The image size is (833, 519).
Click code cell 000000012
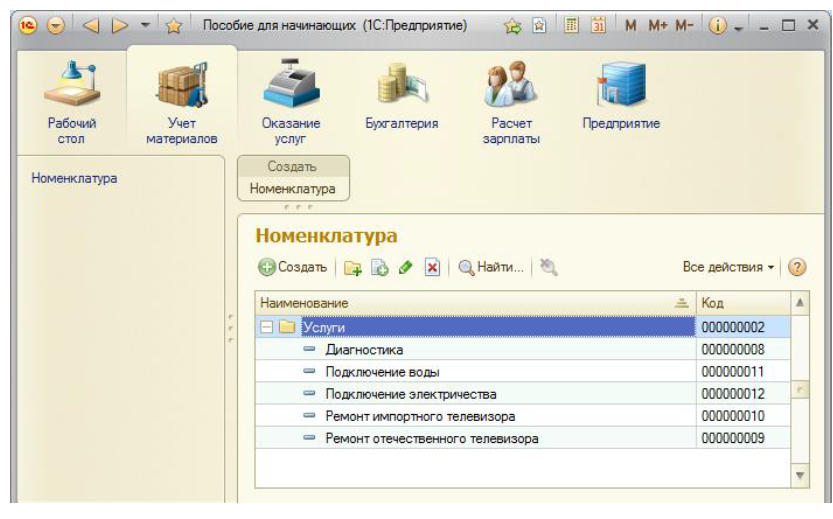(x=743, y=394)
